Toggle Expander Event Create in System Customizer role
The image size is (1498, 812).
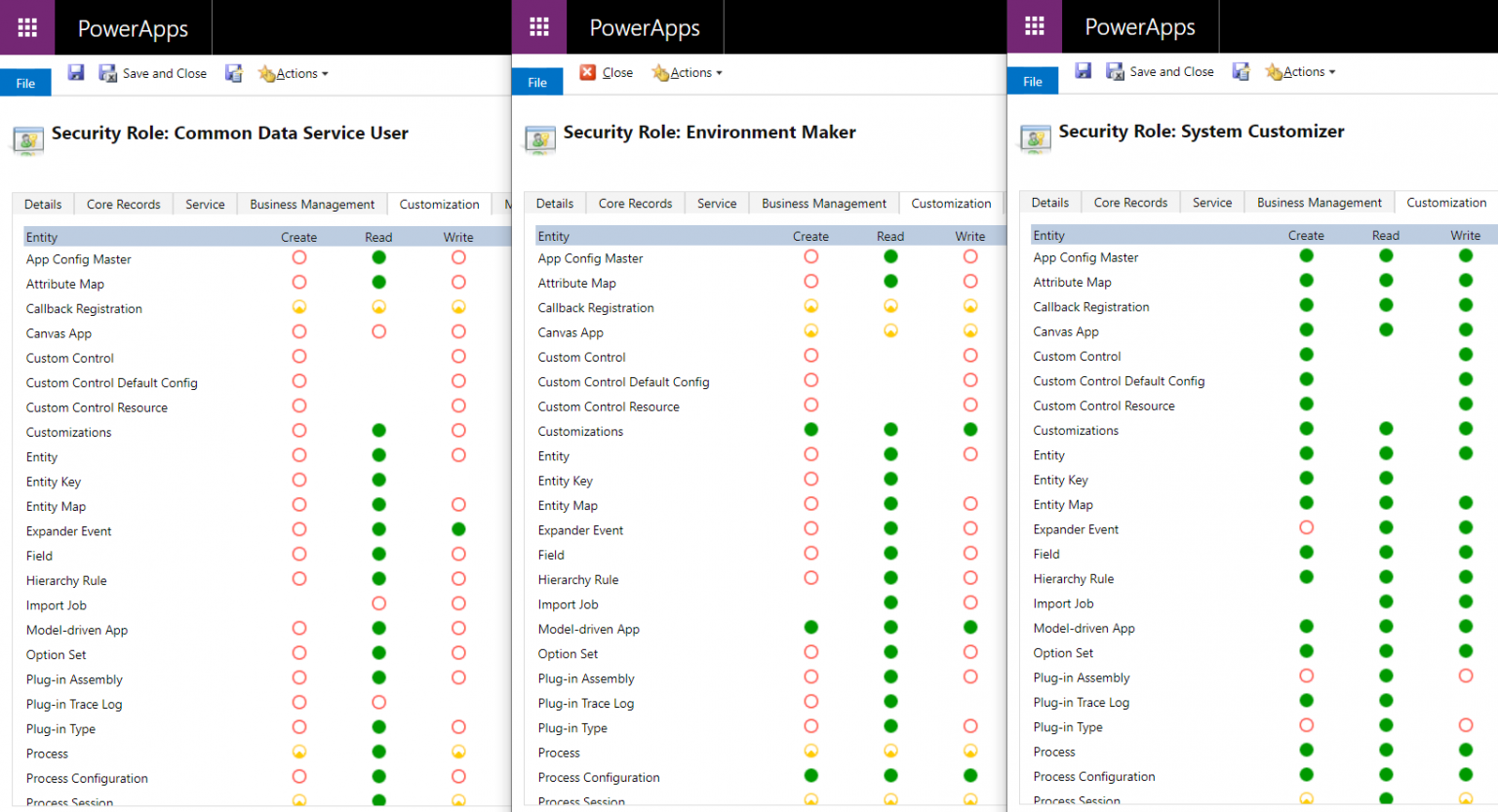tap(1307, 527)
